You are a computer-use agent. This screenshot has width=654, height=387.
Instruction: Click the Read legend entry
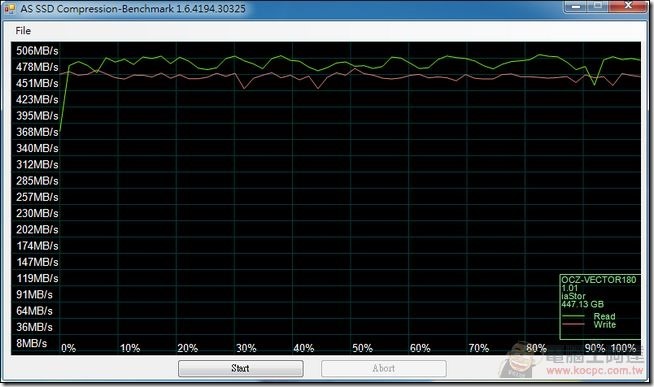pos(604,317)
